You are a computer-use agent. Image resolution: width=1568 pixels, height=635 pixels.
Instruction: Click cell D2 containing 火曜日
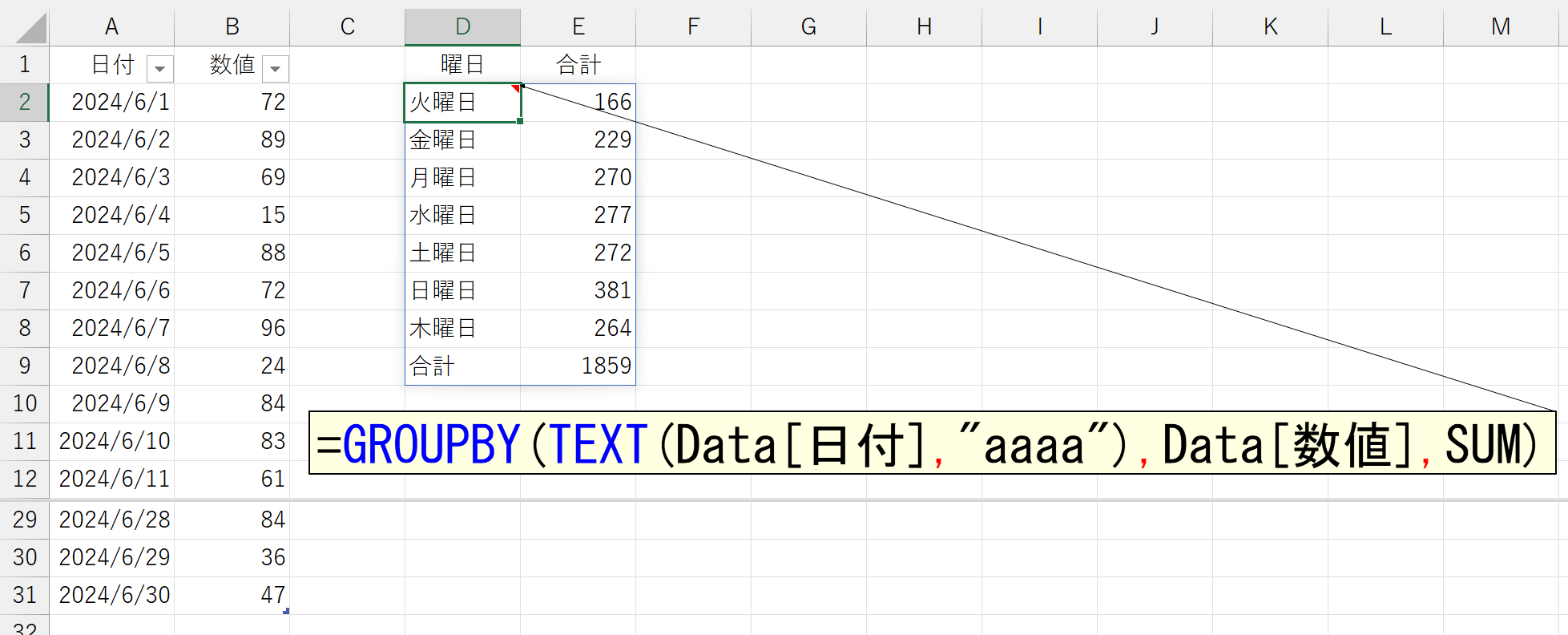[457, 103]
